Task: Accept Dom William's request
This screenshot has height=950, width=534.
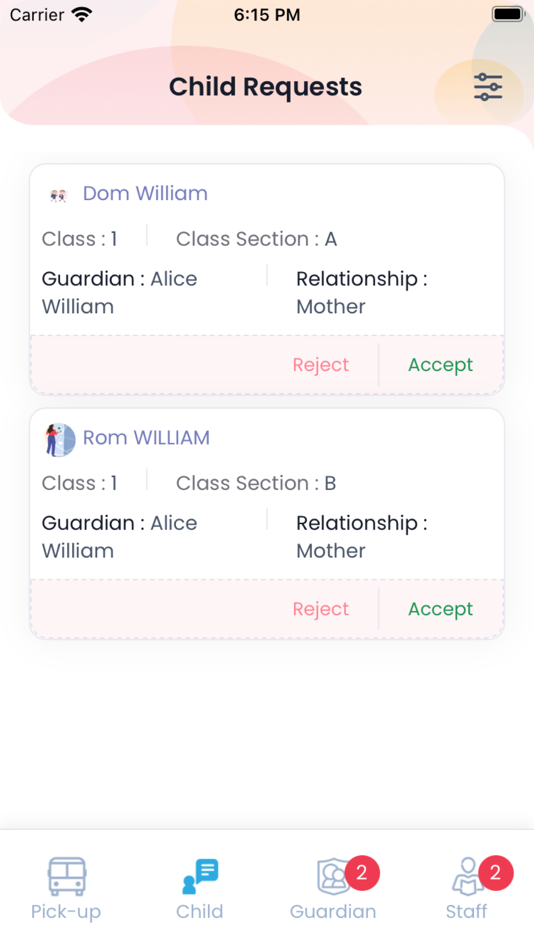Action: [x=441, y=365]
